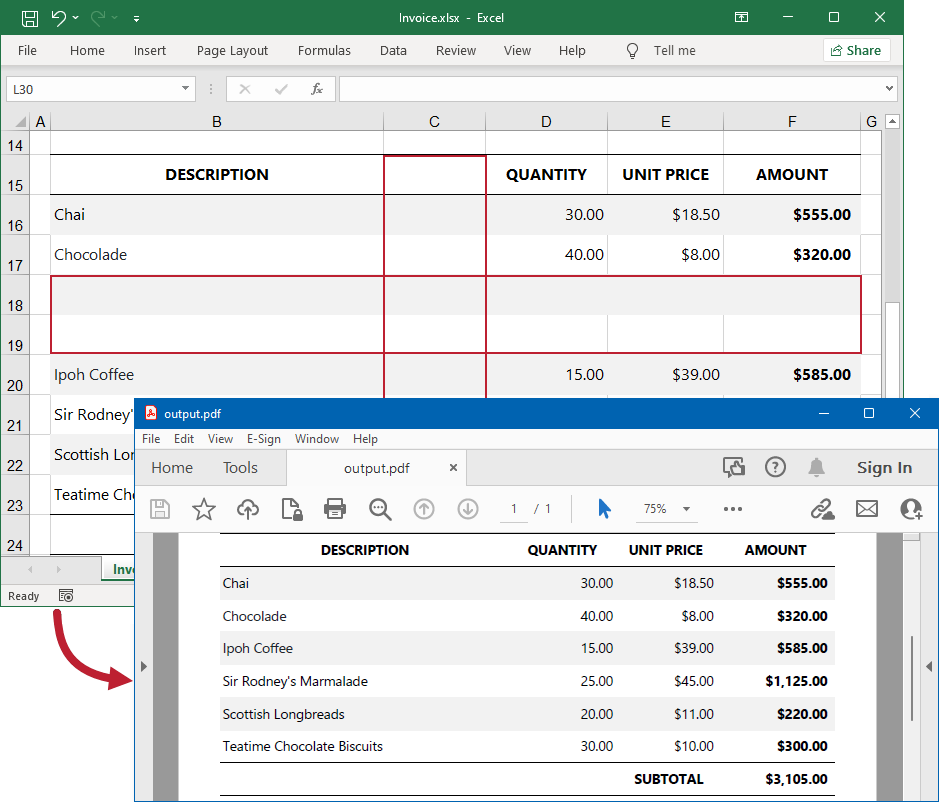Upload the PDF to Adobe cloud storage
Screen dimensions: 939x802
pos(247,509)
